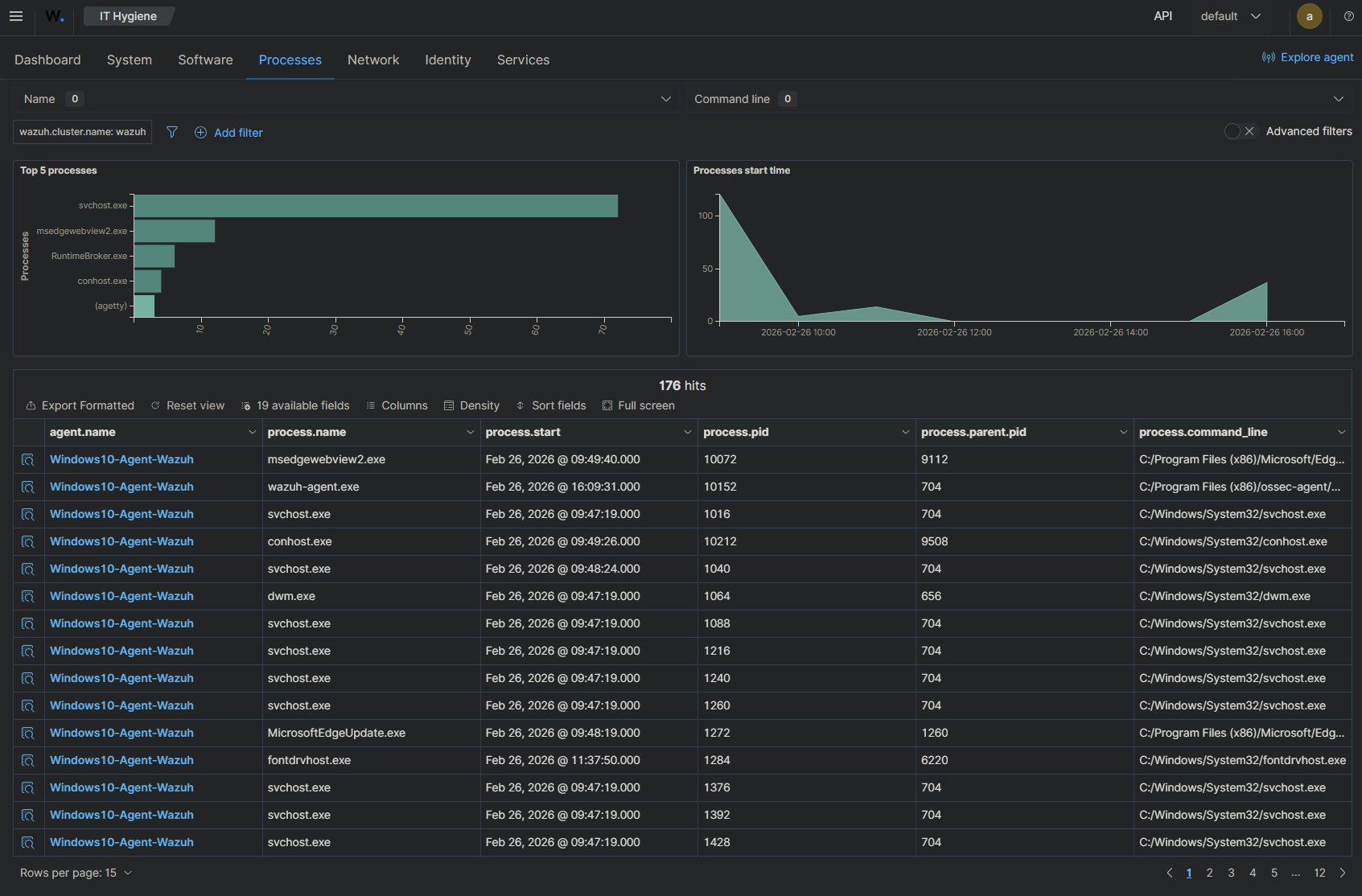Inspect document details for dwm.exe row
The image size is (1362, 896).
click(x=28, y=596)
